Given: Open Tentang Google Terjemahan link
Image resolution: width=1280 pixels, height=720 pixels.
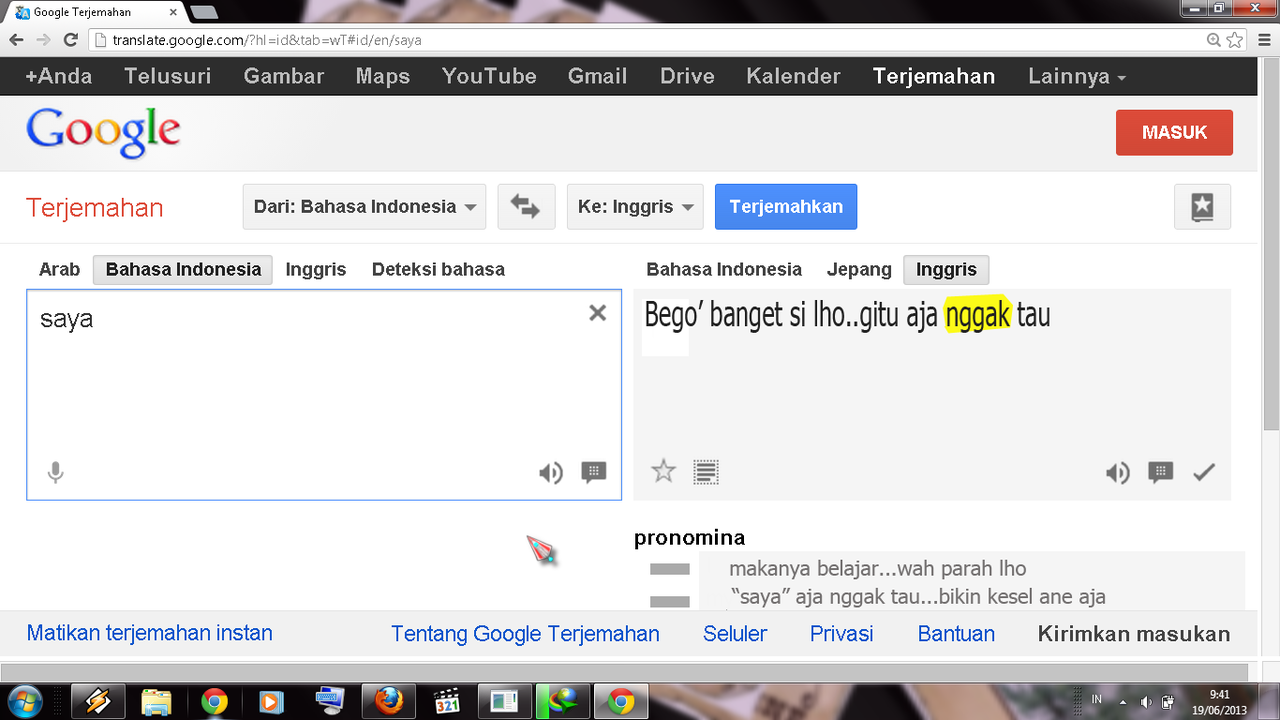Looking at the screenshot, I should pos(525,633).
